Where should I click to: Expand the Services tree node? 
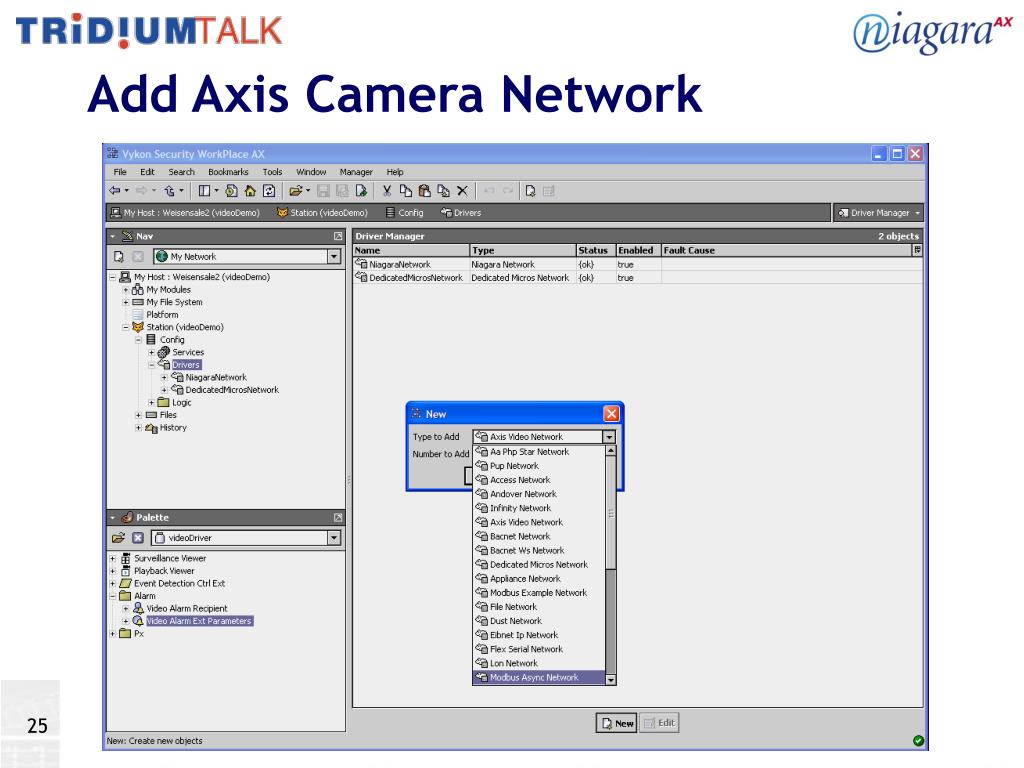151,352
